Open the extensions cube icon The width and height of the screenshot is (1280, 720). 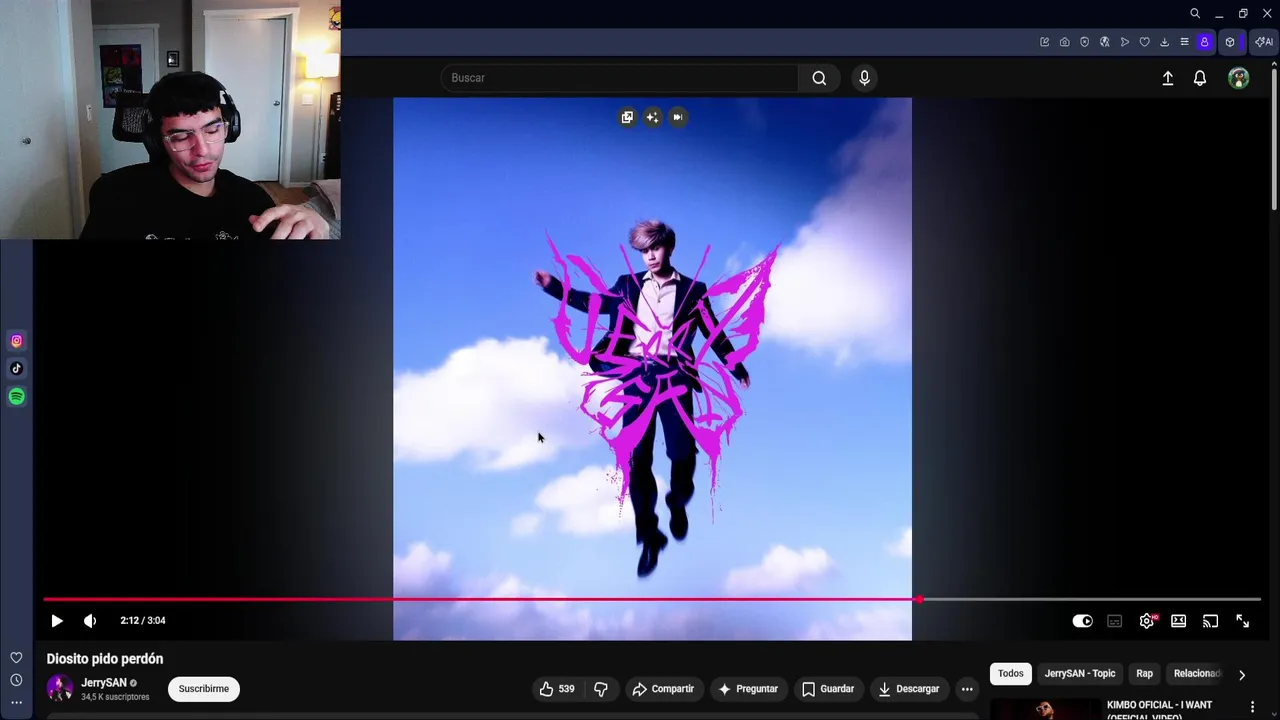[1230, 42]
